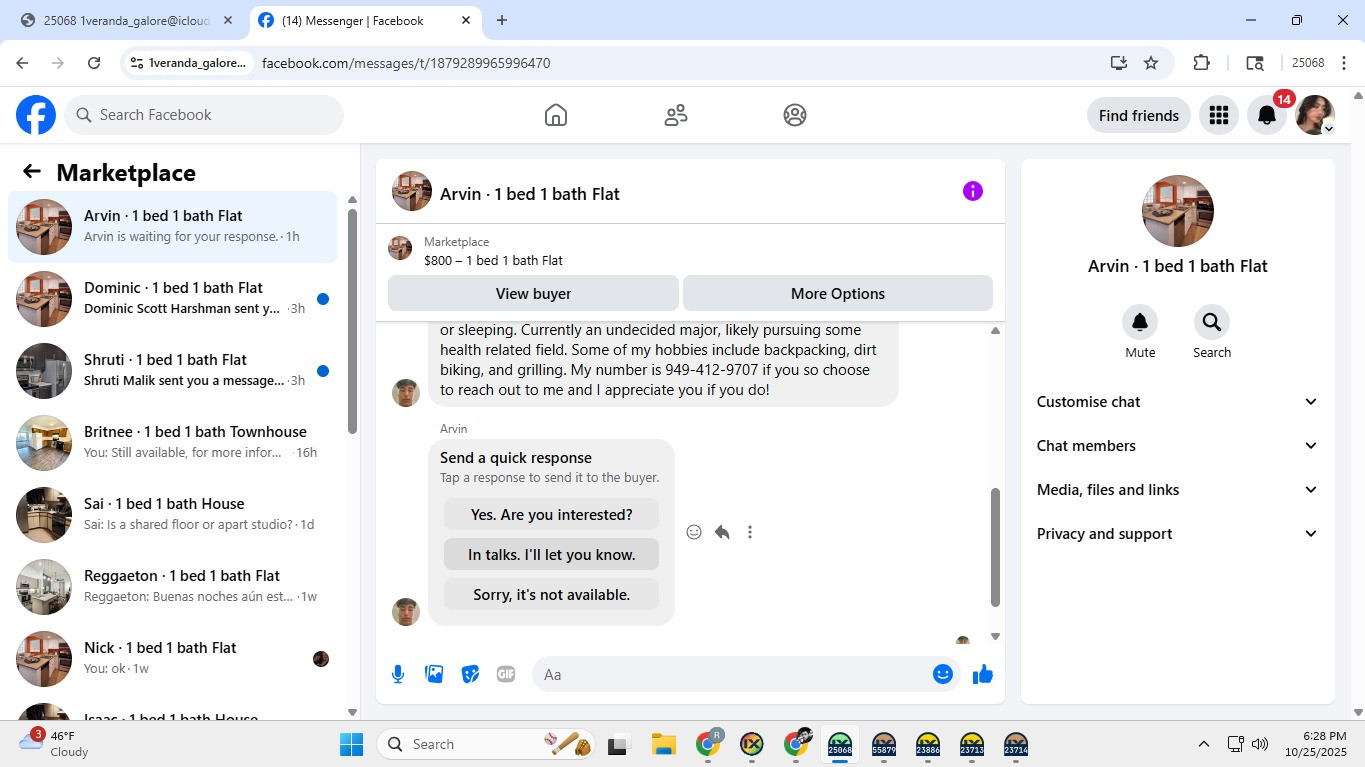Open Sai 1 bed 1 bath House chat
1365x767 pixels.
(x=173, y=515)
